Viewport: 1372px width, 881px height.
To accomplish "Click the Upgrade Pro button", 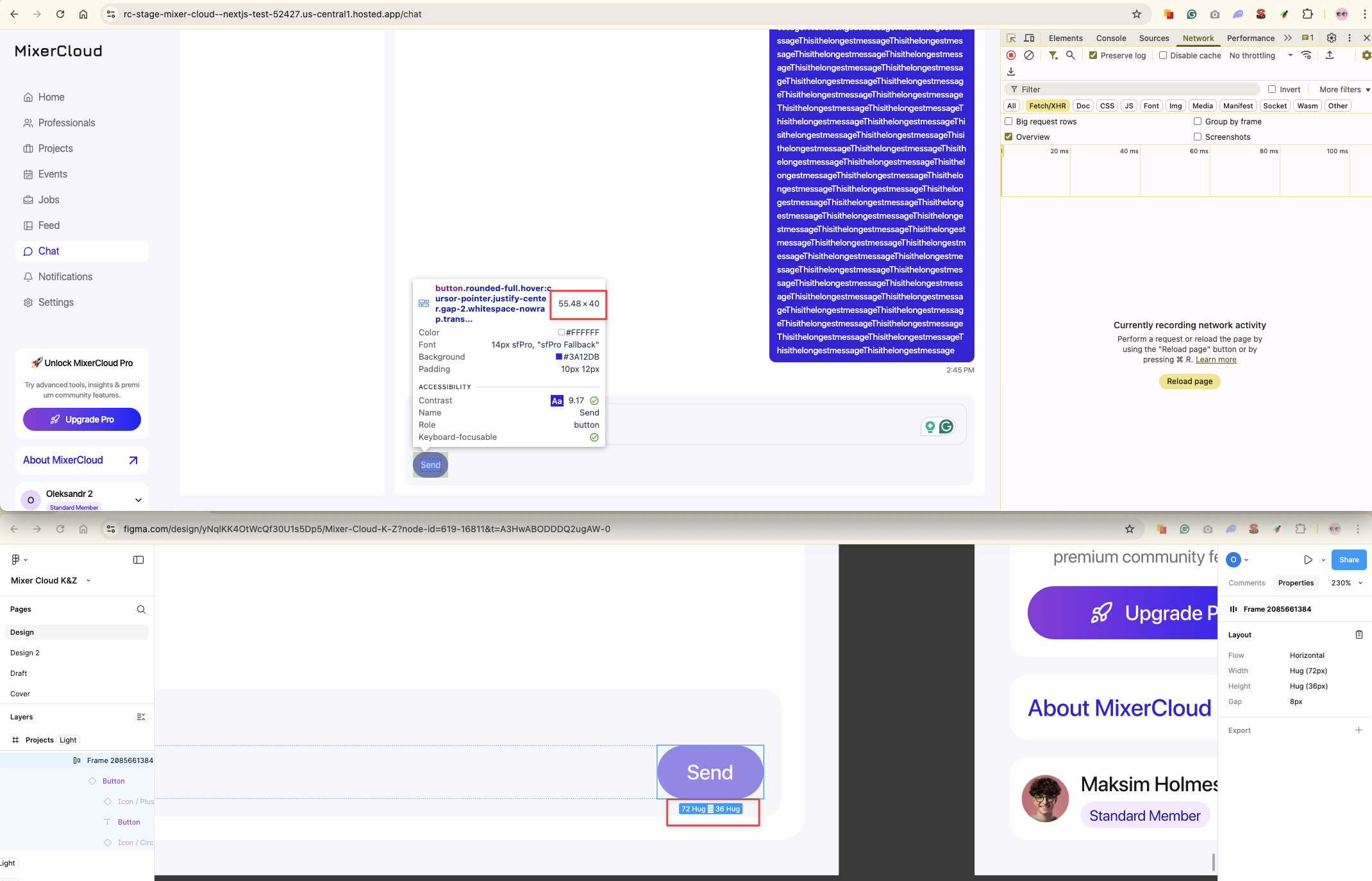I will (x=82, y=419).
